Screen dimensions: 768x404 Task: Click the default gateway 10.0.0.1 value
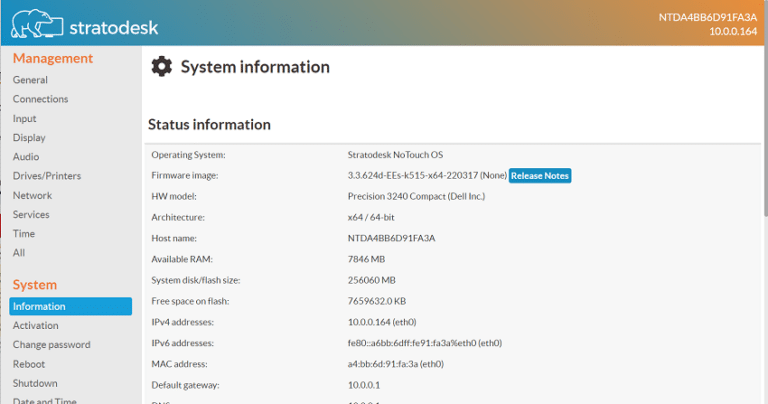coord(364,385)
